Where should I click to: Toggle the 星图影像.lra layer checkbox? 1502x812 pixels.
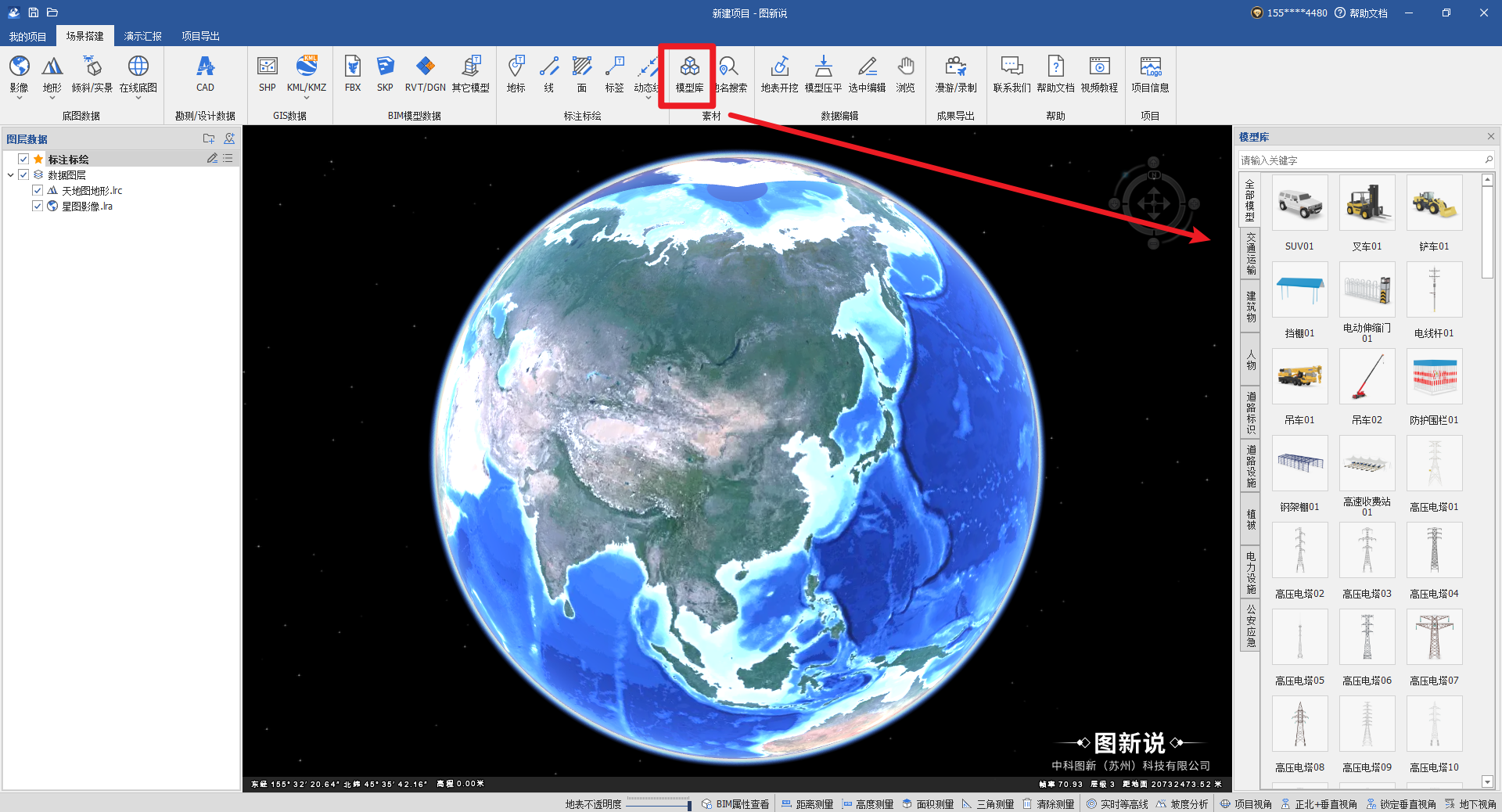coord(38,206)
